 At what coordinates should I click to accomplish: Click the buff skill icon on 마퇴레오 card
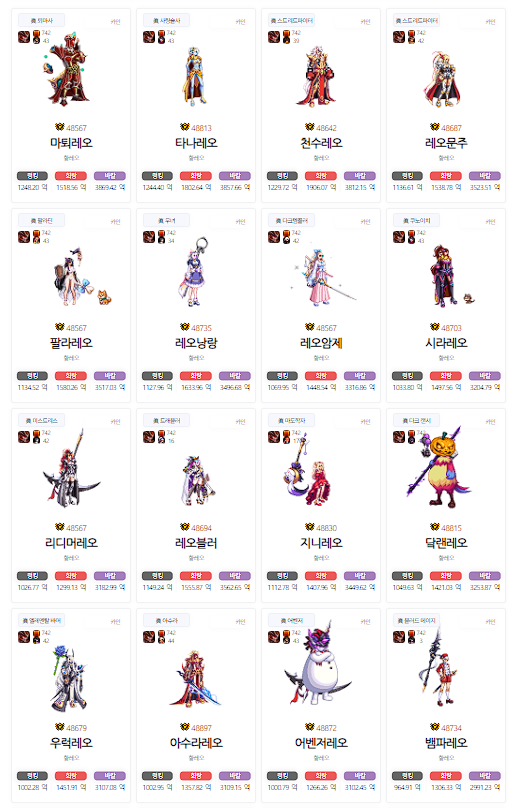pos(24,37)
